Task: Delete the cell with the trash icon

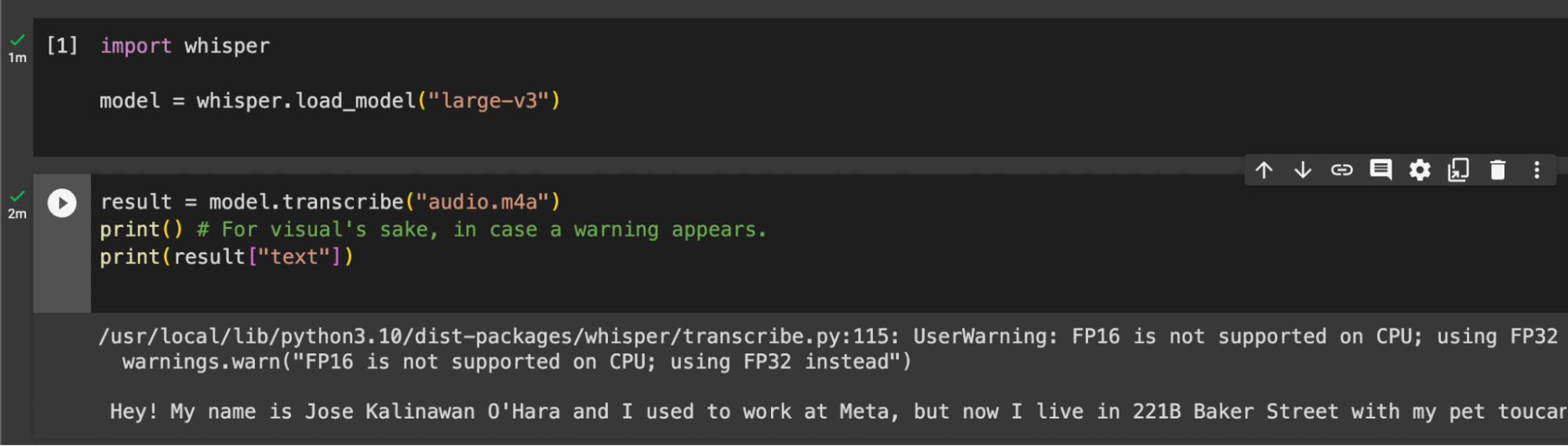Action: (1497, 170)
